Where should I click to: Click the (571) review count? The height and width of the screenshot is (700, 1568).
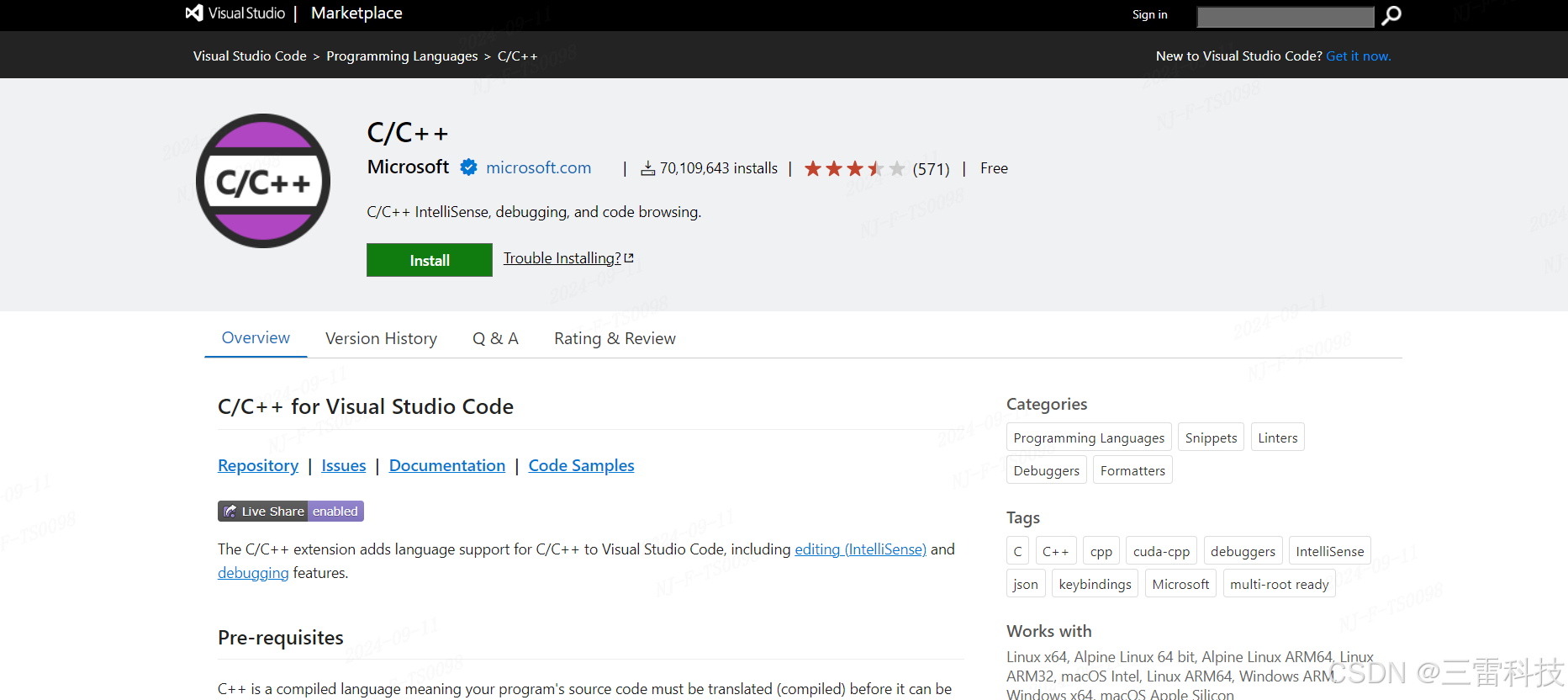(x=931, y=169)
